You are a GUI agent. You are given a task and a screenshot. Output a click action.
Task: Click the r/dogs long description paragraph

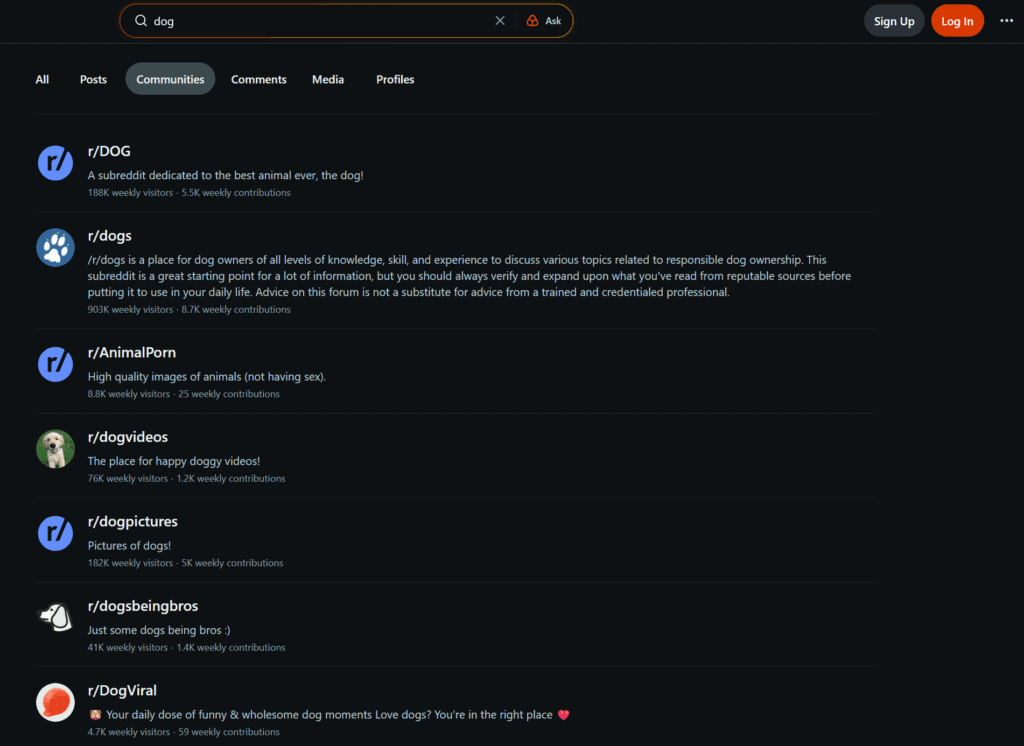[469, 276]
